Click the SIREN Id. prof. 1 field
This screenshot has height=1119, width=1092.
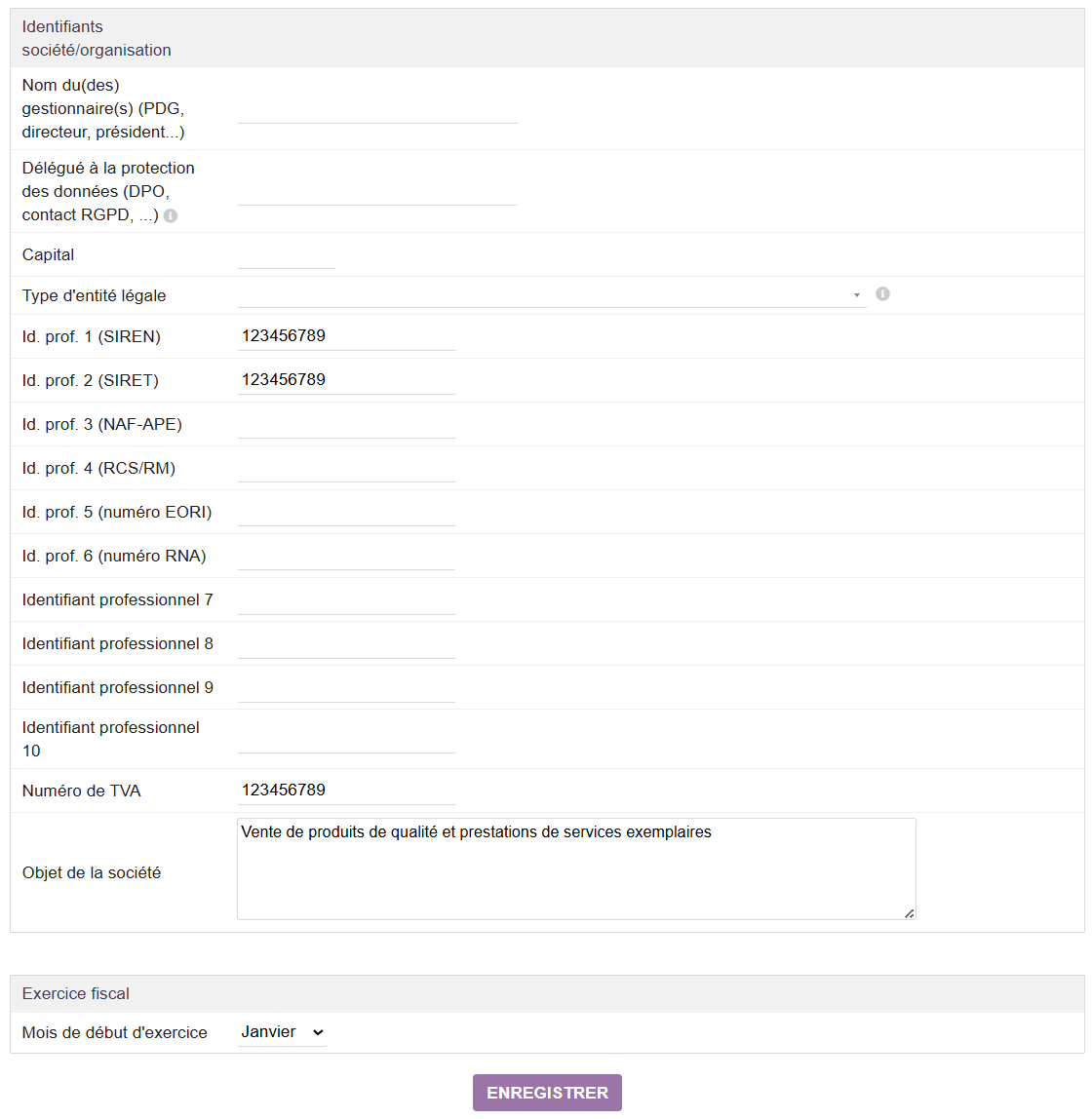(346, 336)
